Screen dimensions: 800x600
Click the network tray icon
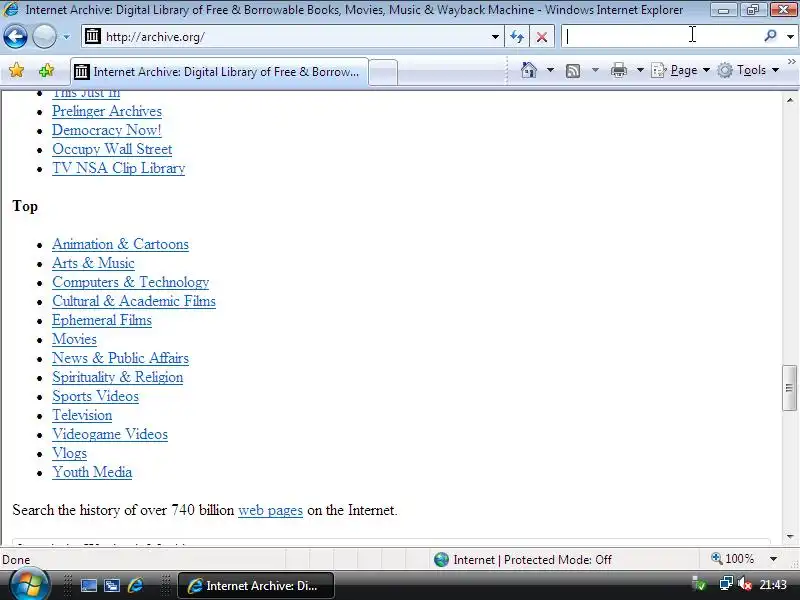coord(726,583)
